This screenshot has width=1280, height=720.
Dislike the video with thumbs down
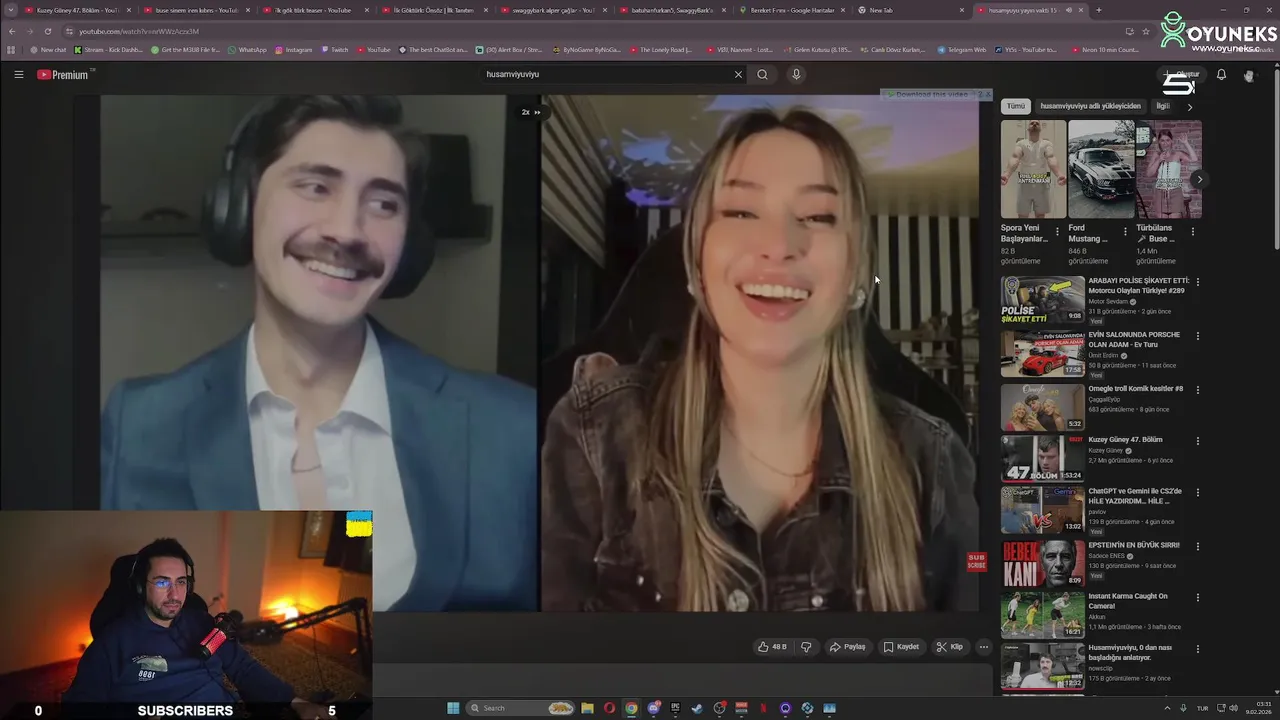[806, 647]
